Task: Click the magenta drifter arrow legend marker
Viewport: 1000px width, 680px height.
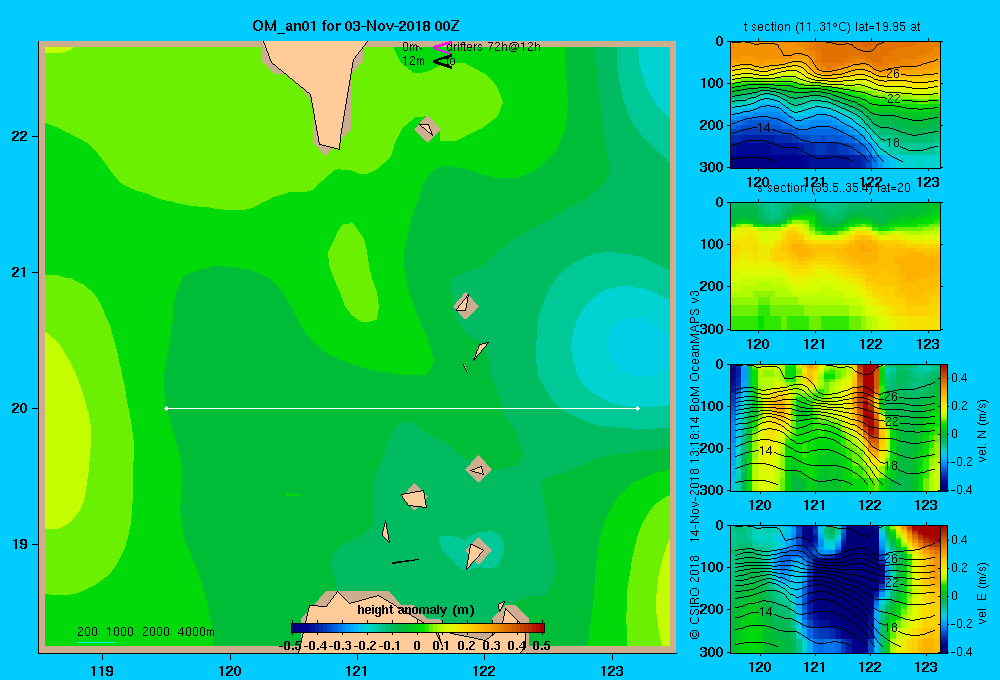Action: [442, 47]
